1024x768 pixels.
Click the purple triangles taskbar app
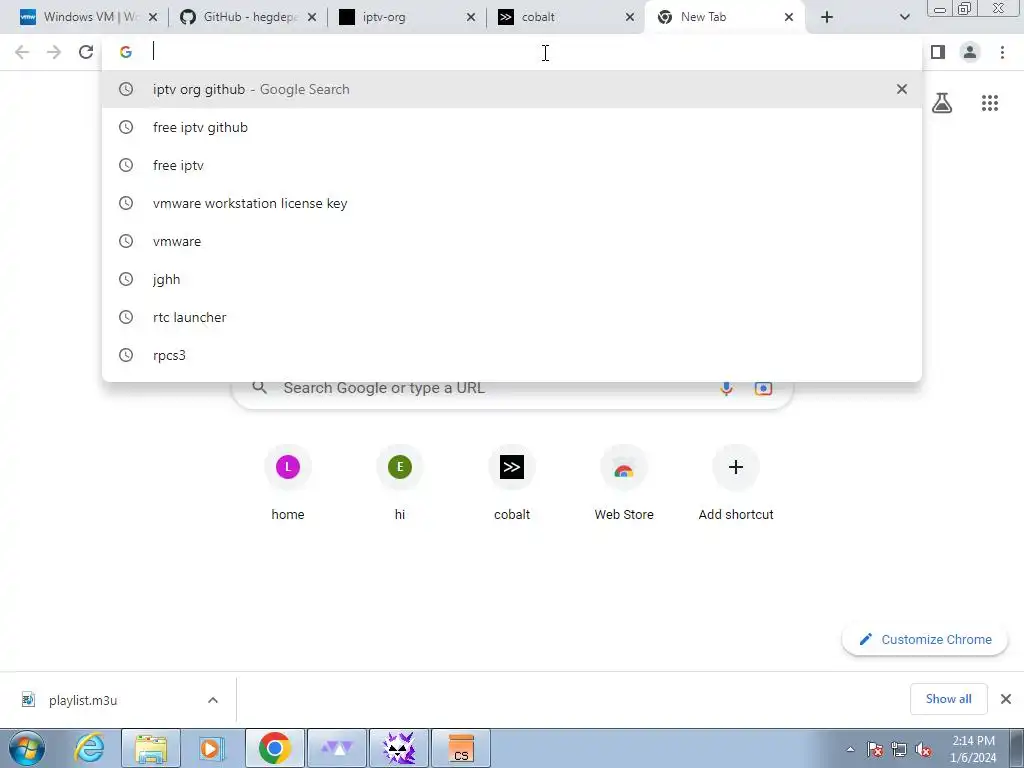[x=337, y=748]
